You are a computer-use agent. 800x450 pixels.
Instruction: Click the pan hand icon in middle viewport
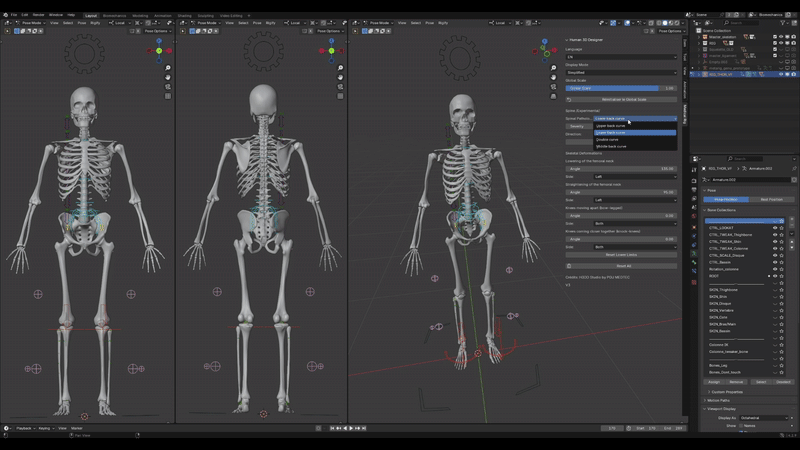[x=341, y=78]
